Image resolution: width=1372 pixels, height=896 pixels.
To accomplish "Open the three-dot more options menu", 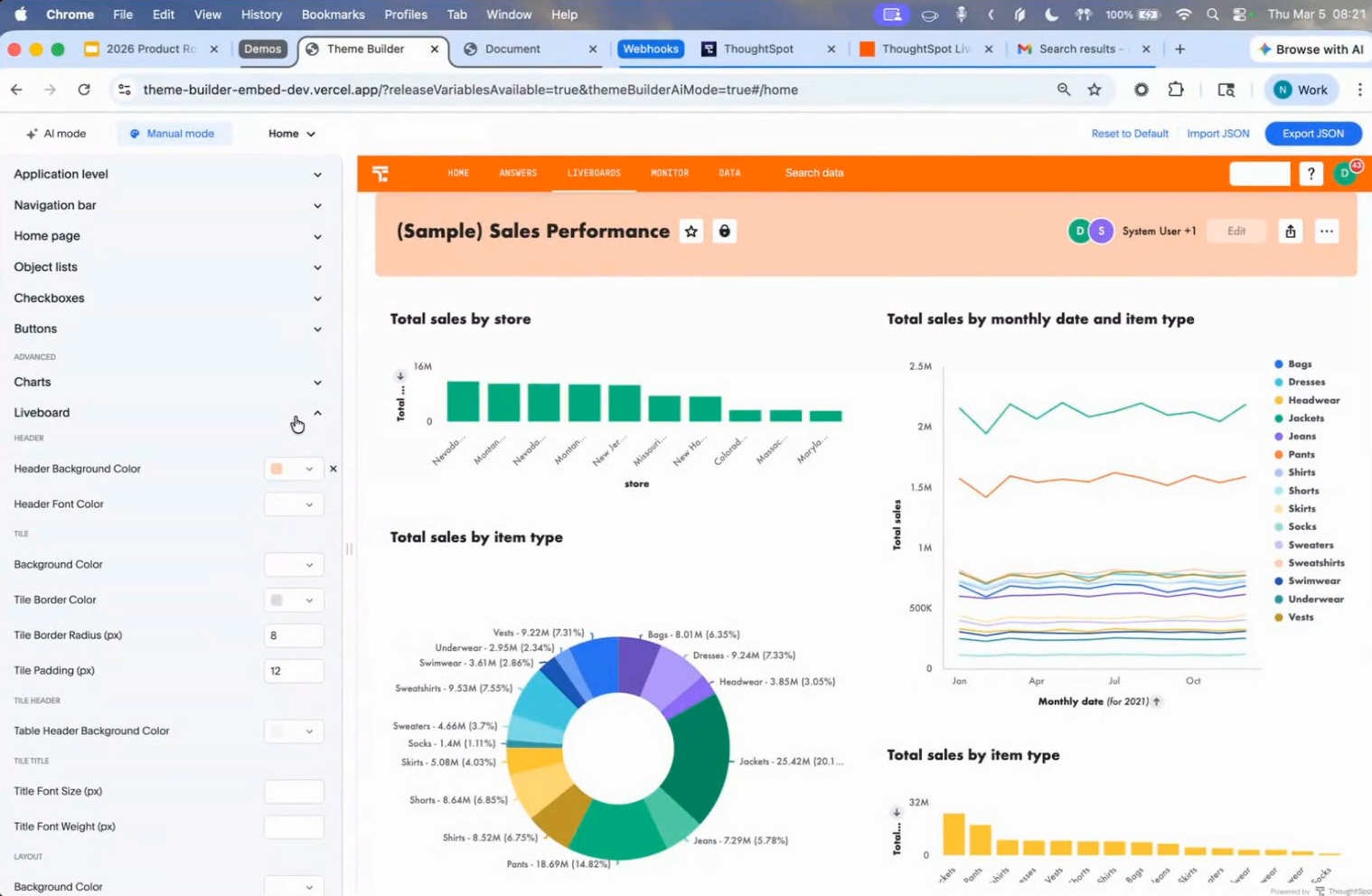I will pyautogui.click(x=1326, y=231).
